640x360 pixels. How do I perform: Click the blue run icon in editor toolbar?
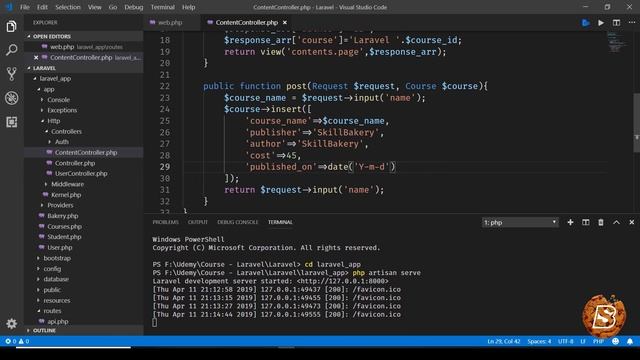point(586,23)
